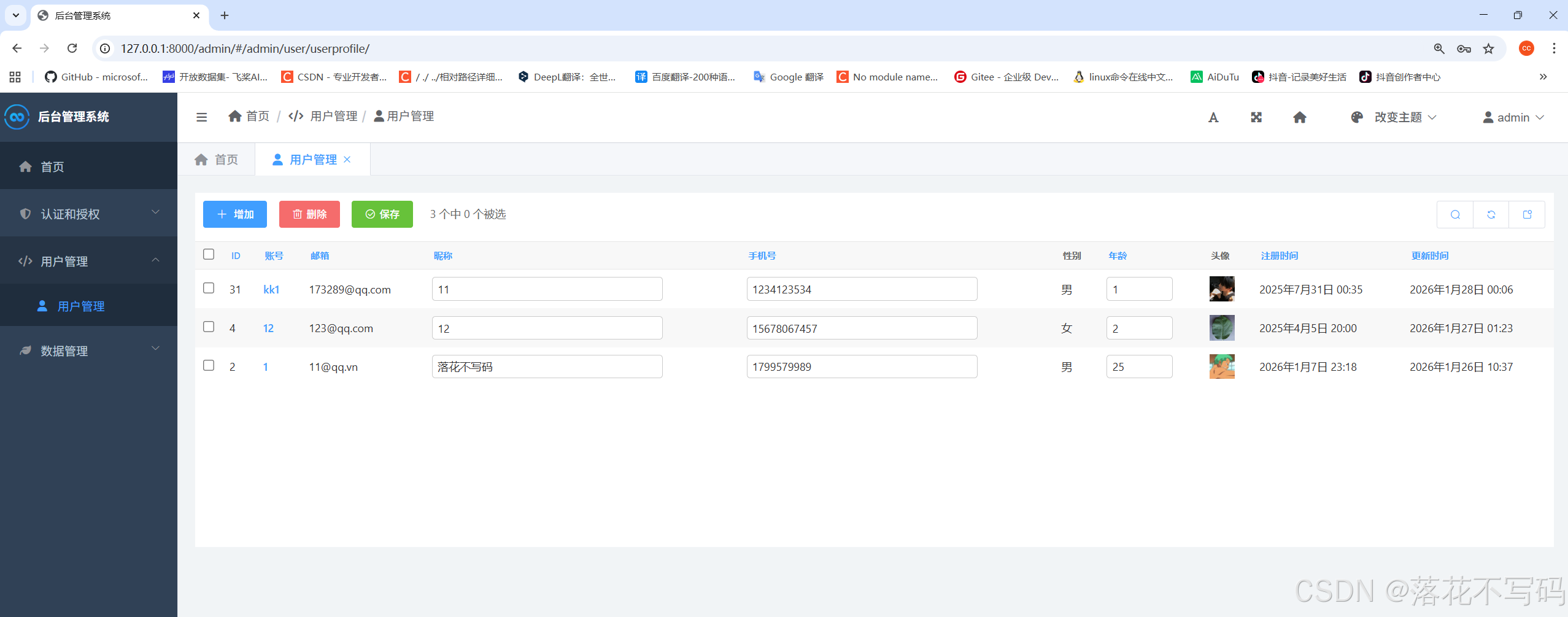The image size is (1568, 617).
Task: Expand the 数据管理 sidebar menu
Action: pyautogui.click(x=89, y=351)
